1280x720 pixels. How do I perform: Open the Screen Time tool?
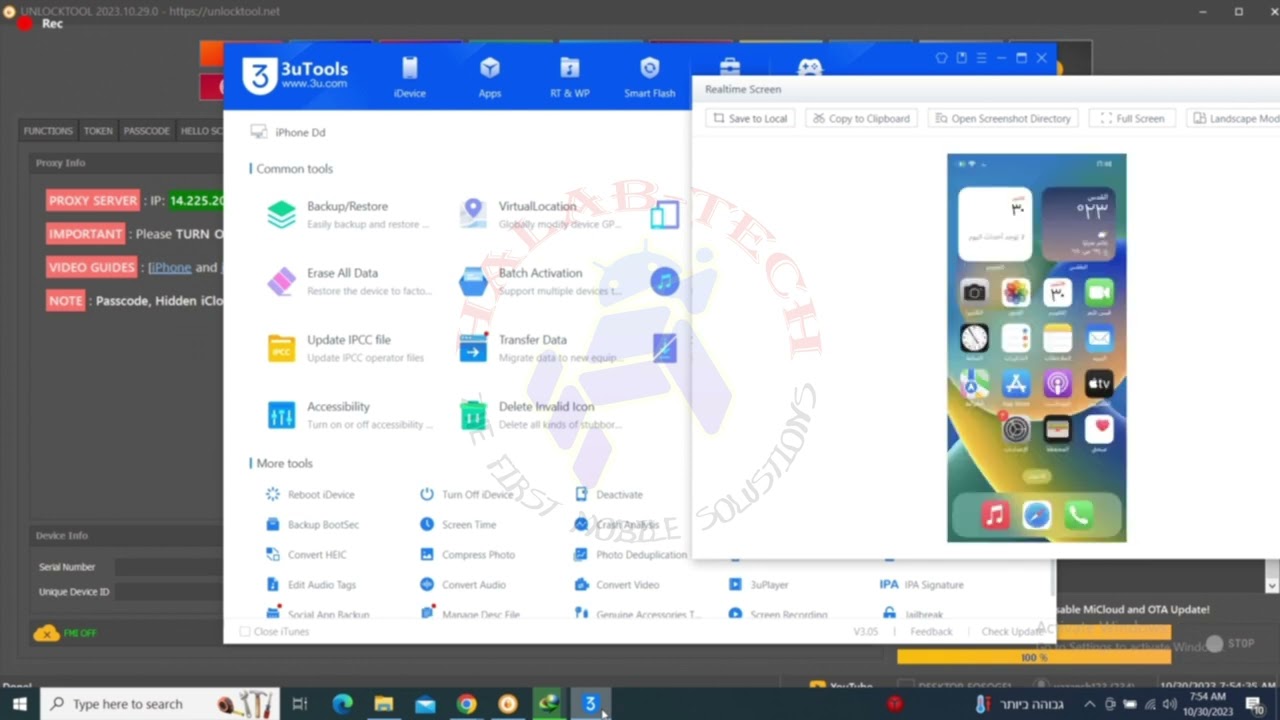click(x=458, y=524)
